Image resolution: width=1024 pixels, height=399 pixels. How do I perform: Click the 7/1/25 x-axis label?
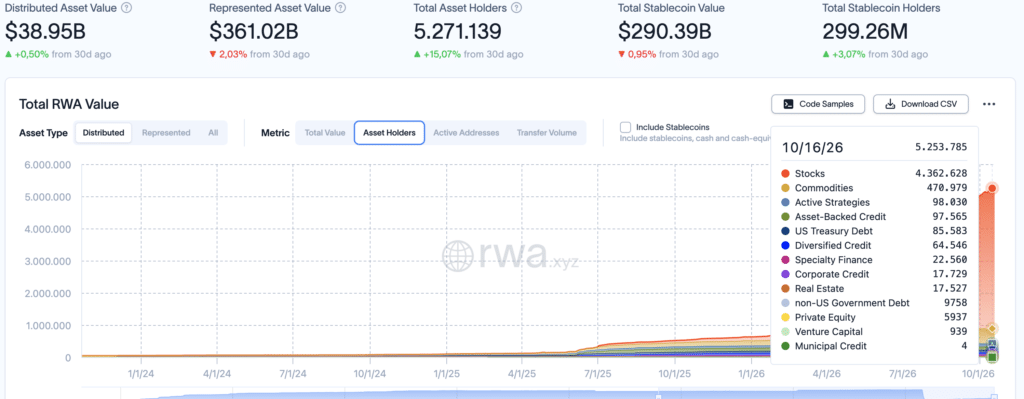(599, 375)
